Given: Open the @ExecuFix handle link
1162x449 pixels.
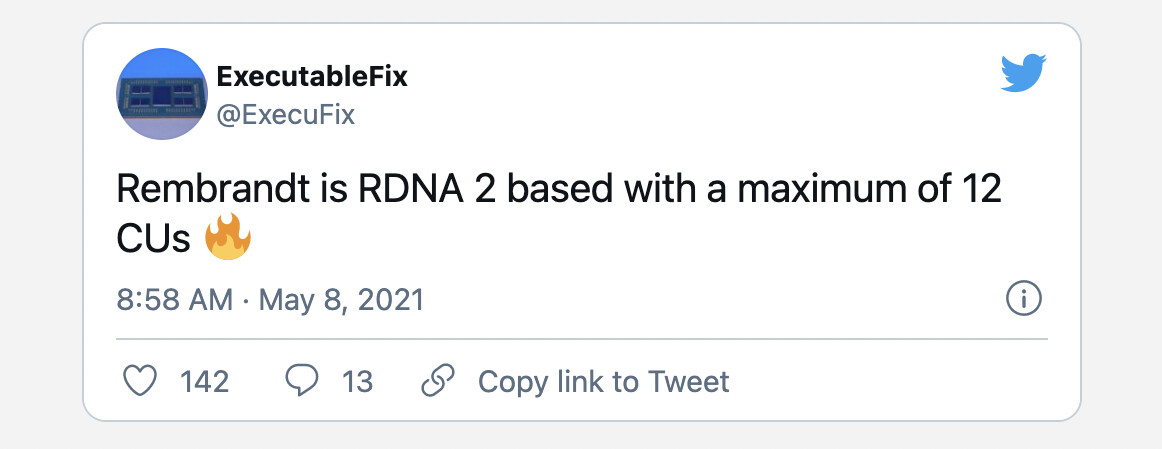Looking at the screenshot, I should (286, 115).
